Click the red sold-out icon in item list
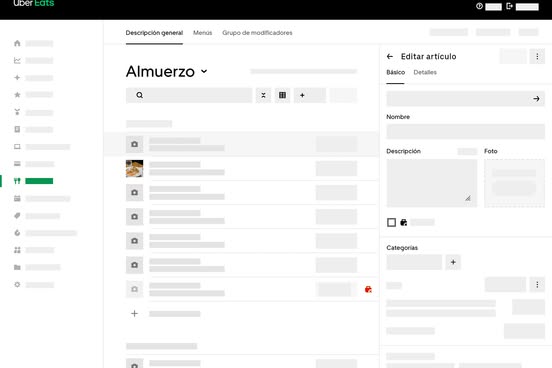This screenshot has height=368, width=552. click(368, 289)
